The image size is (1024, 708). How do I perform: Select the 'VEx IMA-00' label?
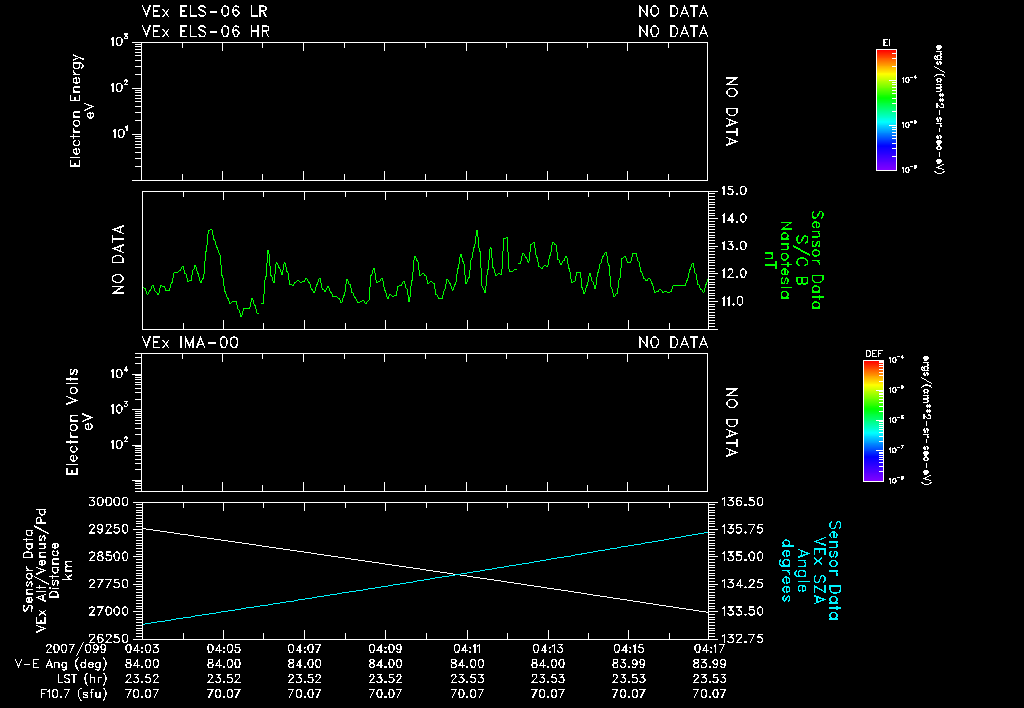190,342
